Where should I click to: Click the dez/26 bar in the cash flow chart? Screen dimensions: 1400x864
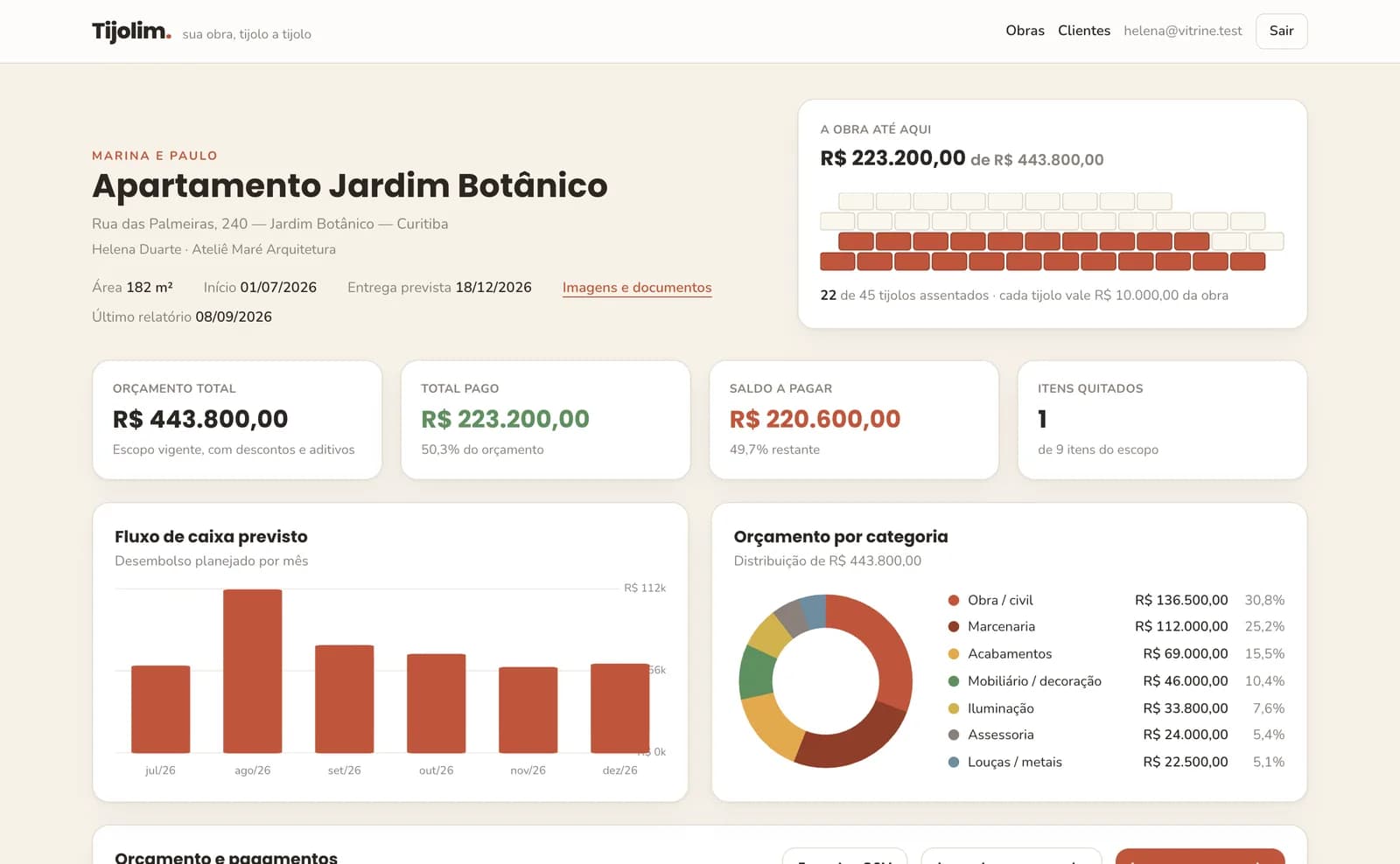(619, 708)
